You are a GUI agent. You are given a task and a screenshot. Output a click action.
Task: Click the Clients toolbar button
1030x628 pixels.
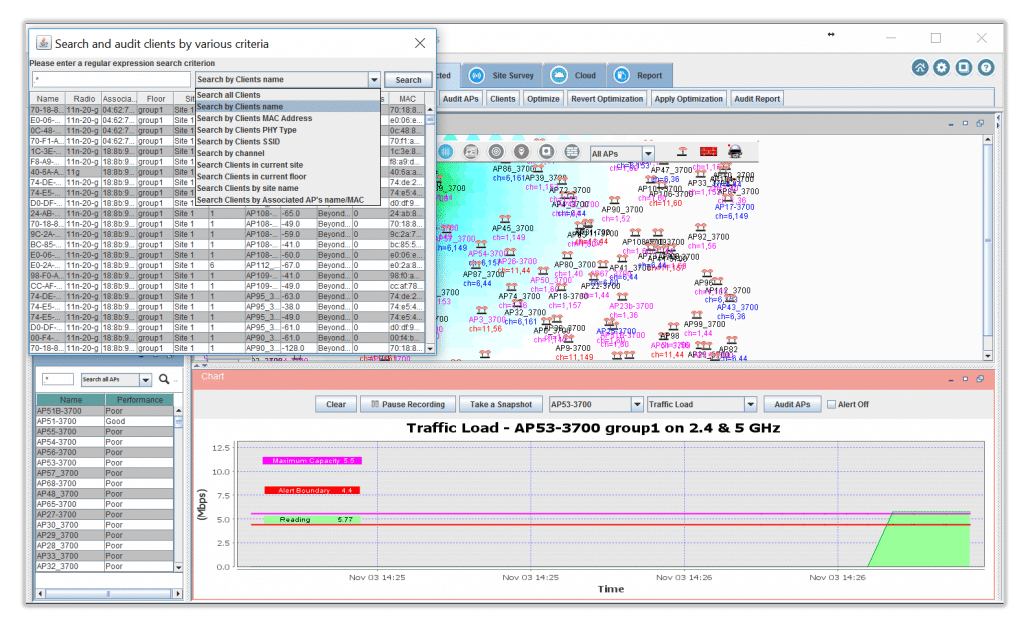(503, 99)
